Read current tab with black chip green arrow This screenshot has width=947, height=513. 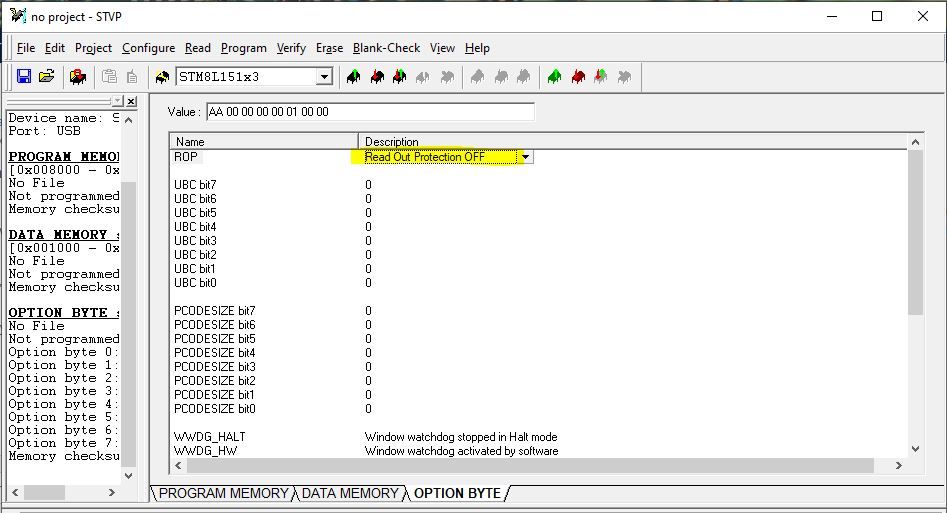coord(354,77)
